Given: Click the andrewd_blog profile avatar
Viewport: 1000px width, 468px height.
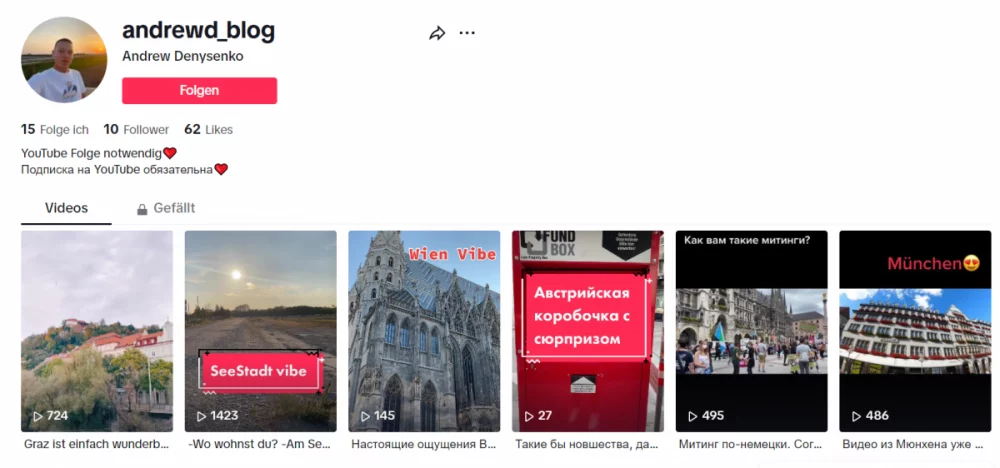Looking at the screenshot, I should 64,59.
